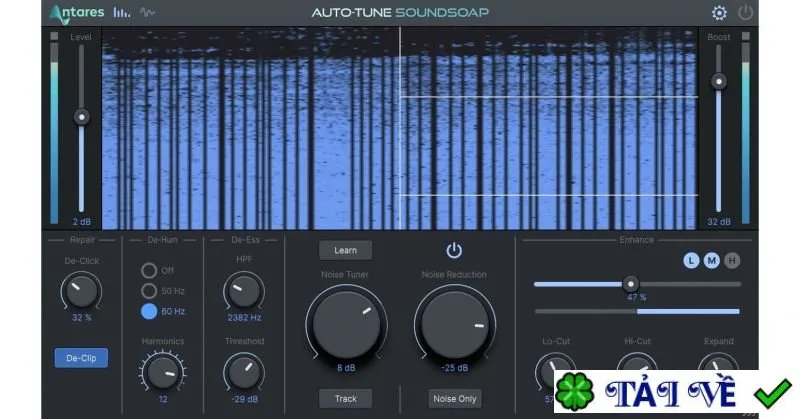Enable the L band in Enhance
This screenshot has height=419, width=800.
pyautogui.click(x=691, y=261)
